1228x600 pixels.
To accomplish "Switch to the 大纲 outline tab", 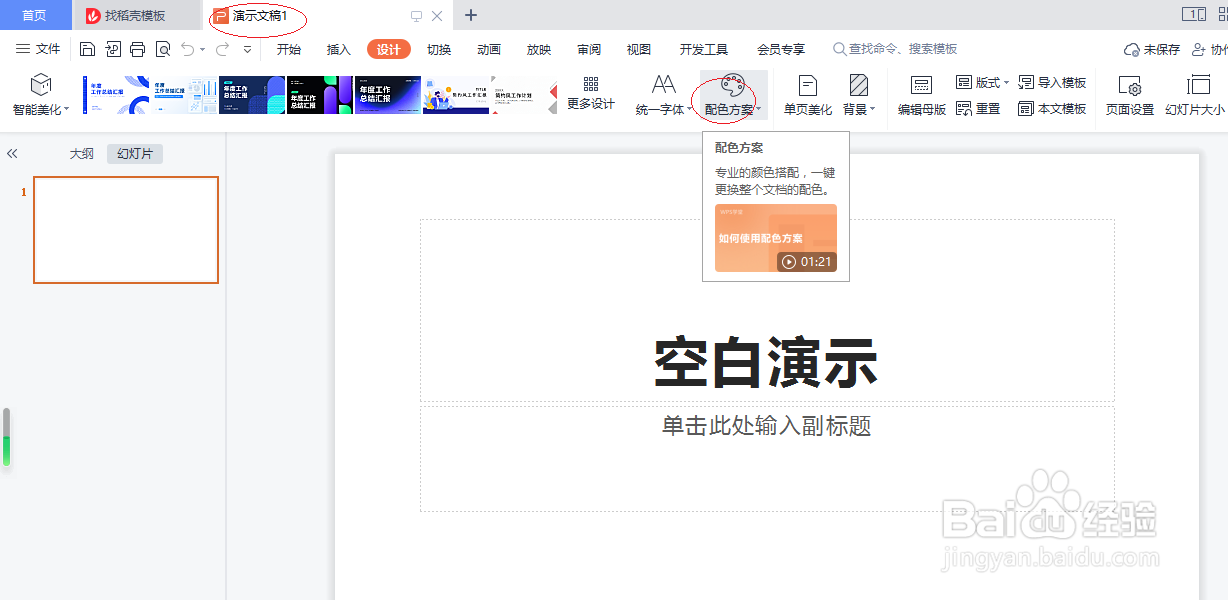I will (x=81, y=153).
